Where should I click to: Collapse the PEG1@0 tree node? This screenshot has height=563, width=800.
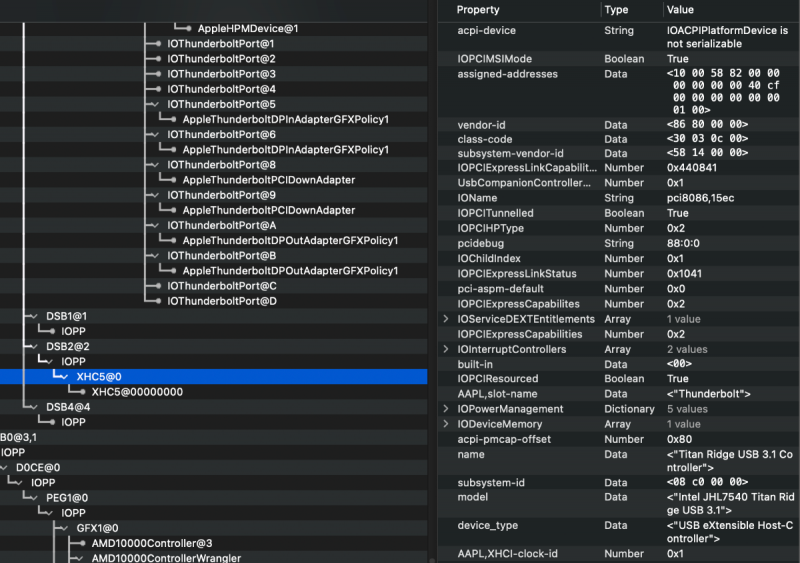tap(34, 498)
